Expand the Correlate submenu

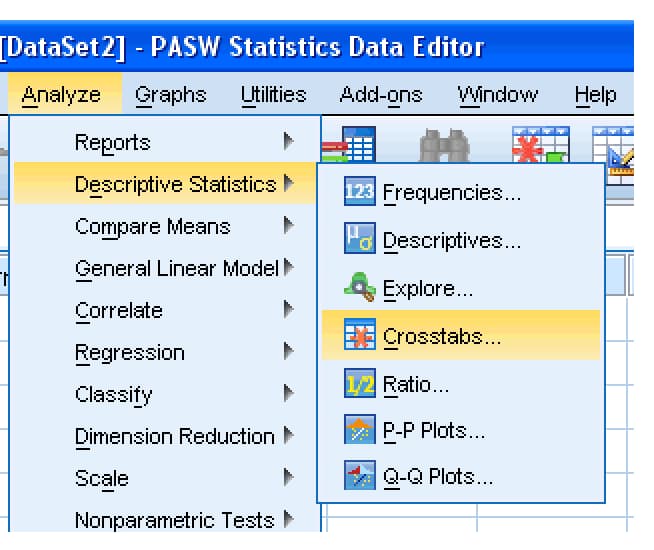(x=164, y=310)
